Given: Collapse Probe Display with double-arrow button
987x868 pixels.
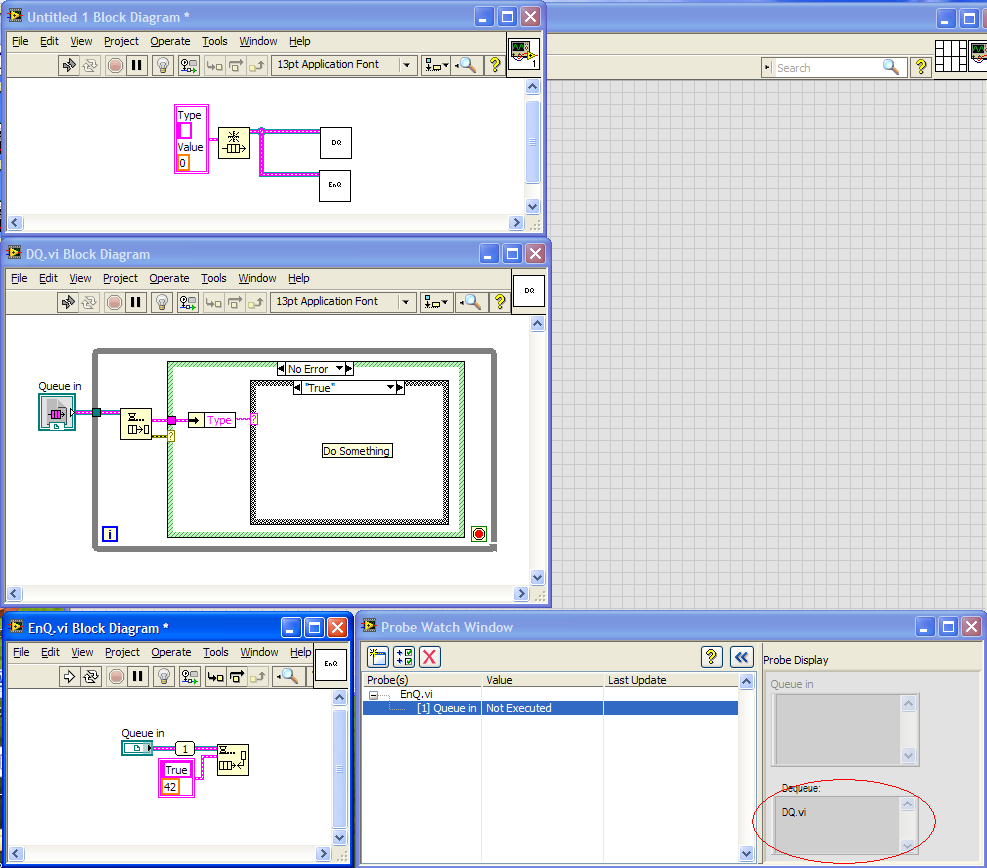Looking at the screenshot, I should (741, 657).
